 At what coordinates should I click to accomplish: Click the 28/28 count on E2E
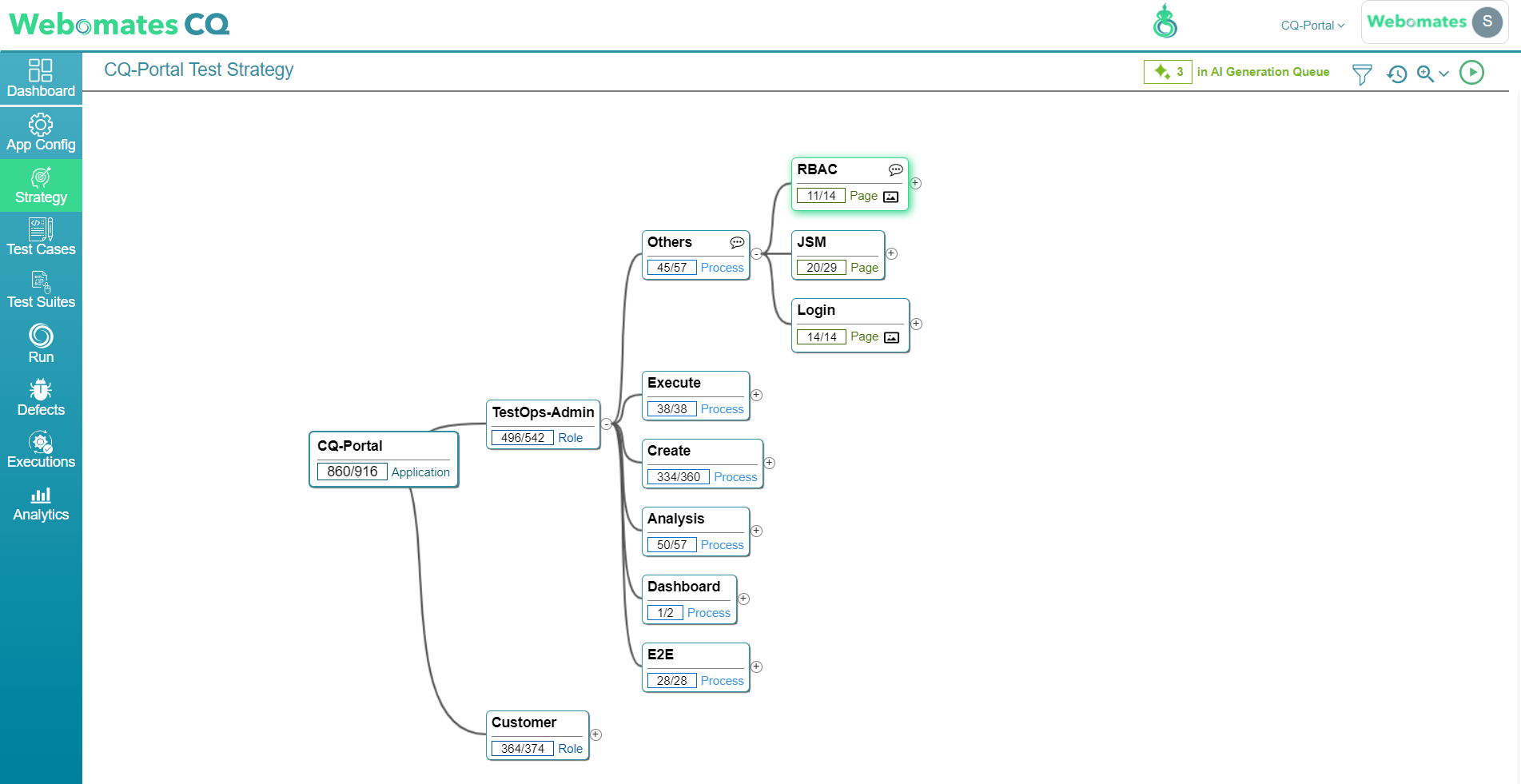[x=672, y=681]
